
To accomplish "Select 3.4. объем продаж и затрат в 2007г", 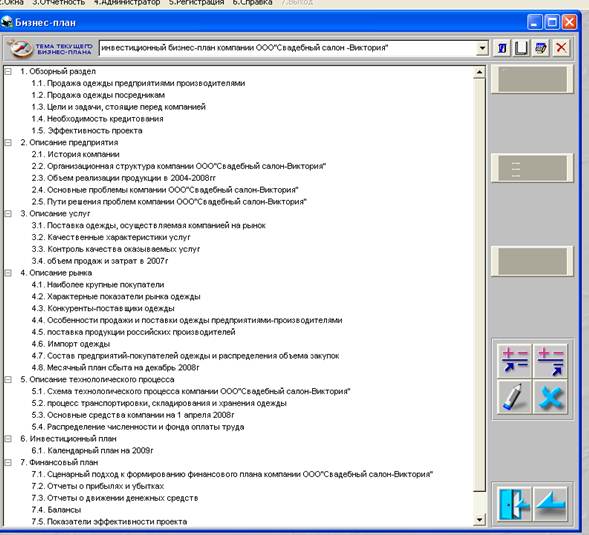I will pyautogui.click(x=100, y=261).
